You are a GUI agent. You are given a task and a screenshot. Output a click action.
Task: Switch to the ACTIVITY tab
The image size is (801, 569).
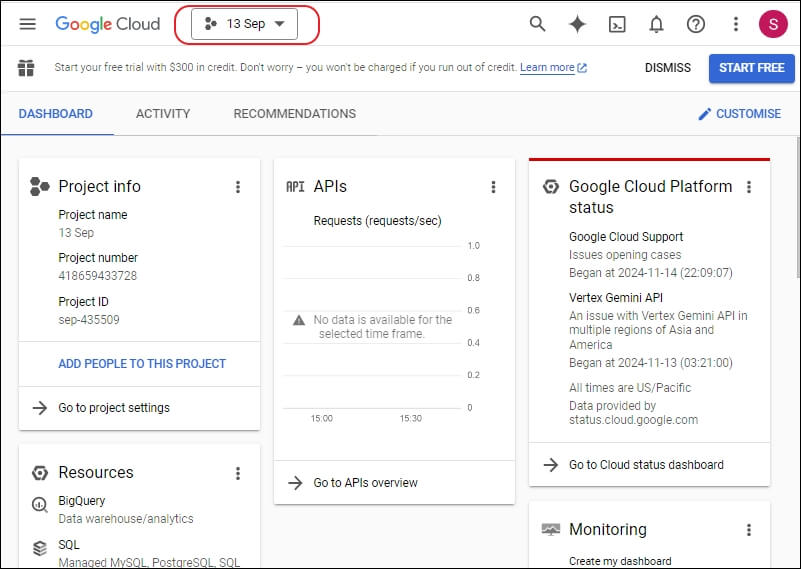(163, 113)
